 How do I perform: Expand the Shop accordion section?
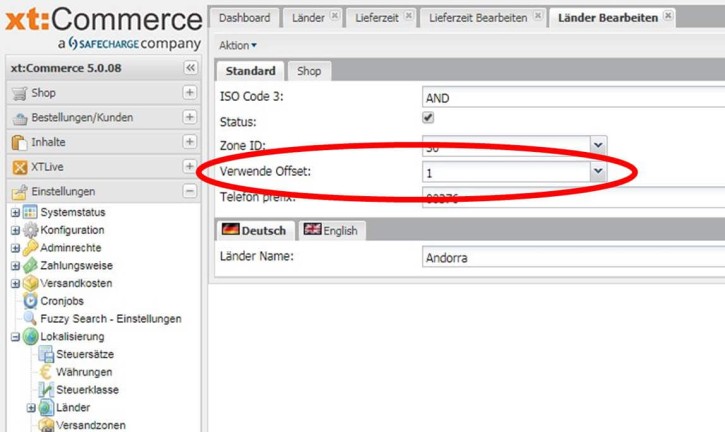point(190,93)
